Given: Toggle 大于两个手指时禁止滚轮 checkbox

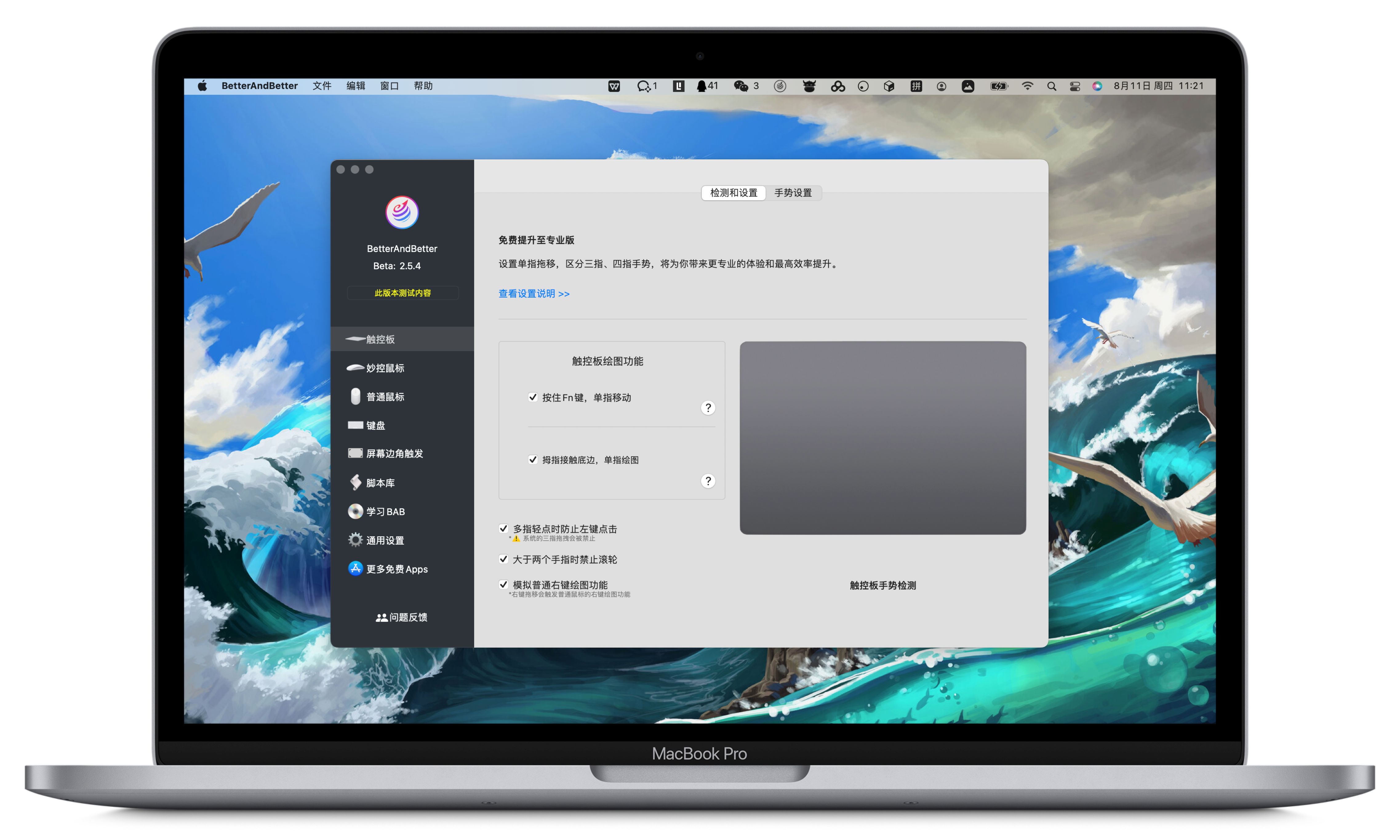Looking at the screenshot, I should [503, 559].
